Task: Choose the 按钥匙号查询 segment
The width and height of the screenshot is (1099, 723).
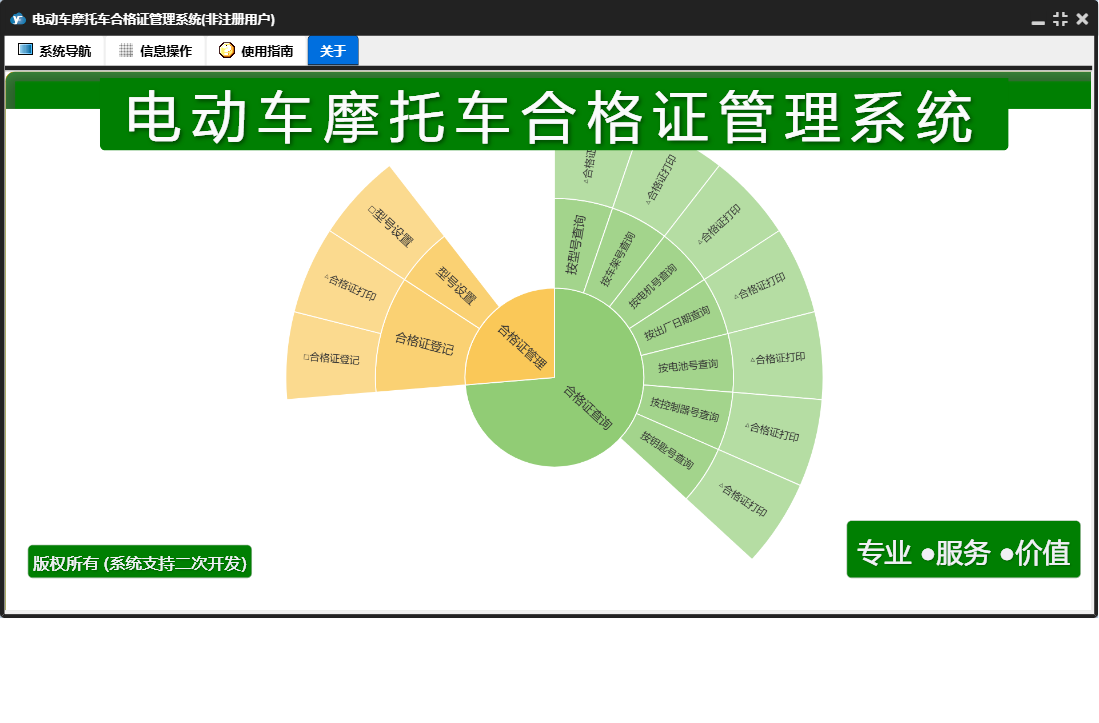Action: 667,450
